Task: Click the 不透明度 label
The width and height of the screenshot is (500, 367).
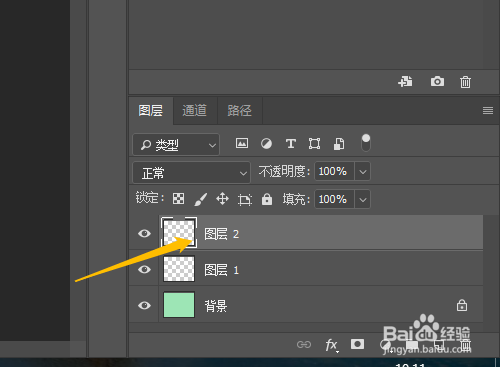Action: (284, 172)
